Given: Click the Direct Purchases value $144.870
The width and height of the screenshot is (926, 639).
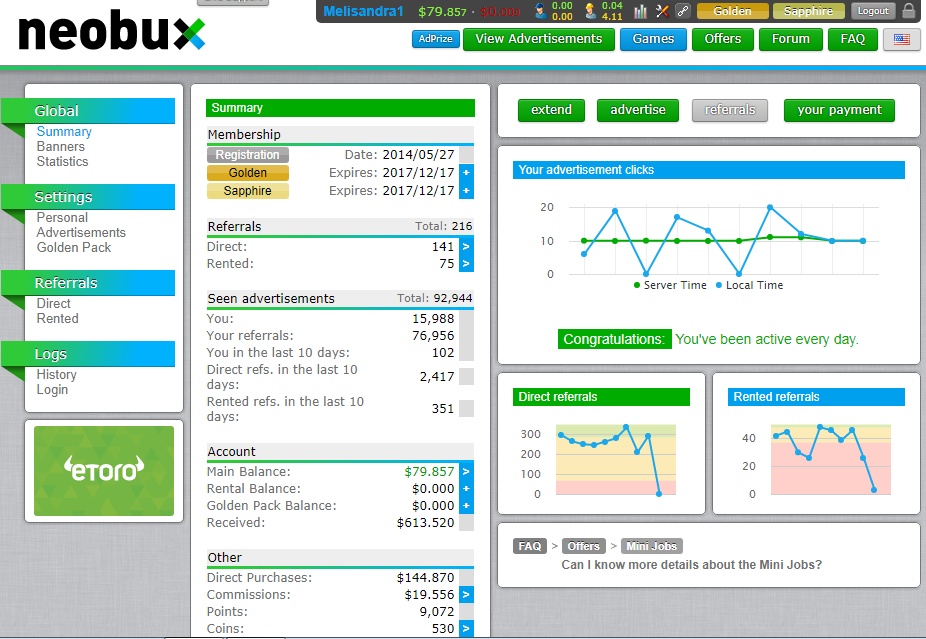Looking at the screenshot, I should point(425,578).
